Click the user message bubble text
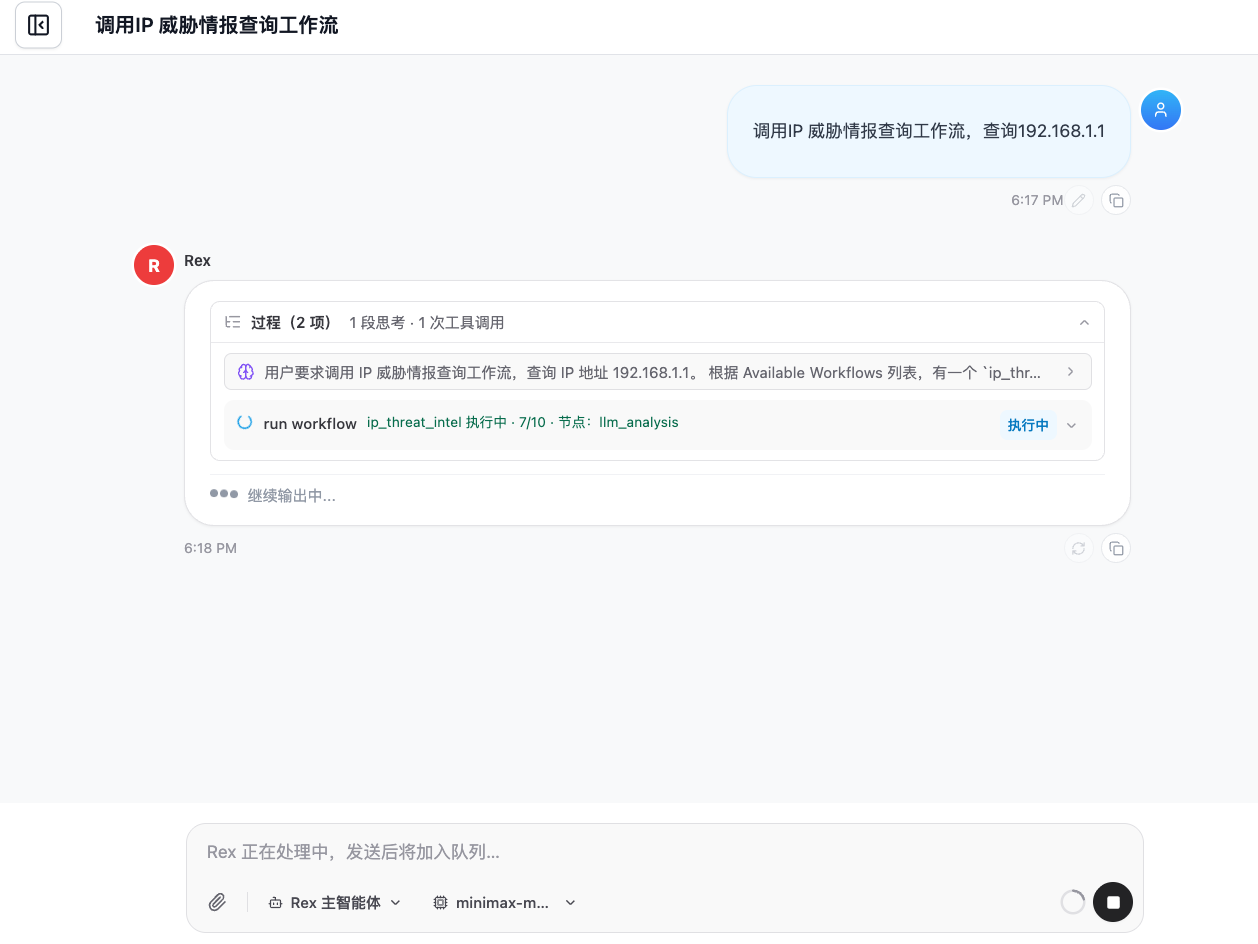Screen dimensions: 1258x944 point(929,131)
